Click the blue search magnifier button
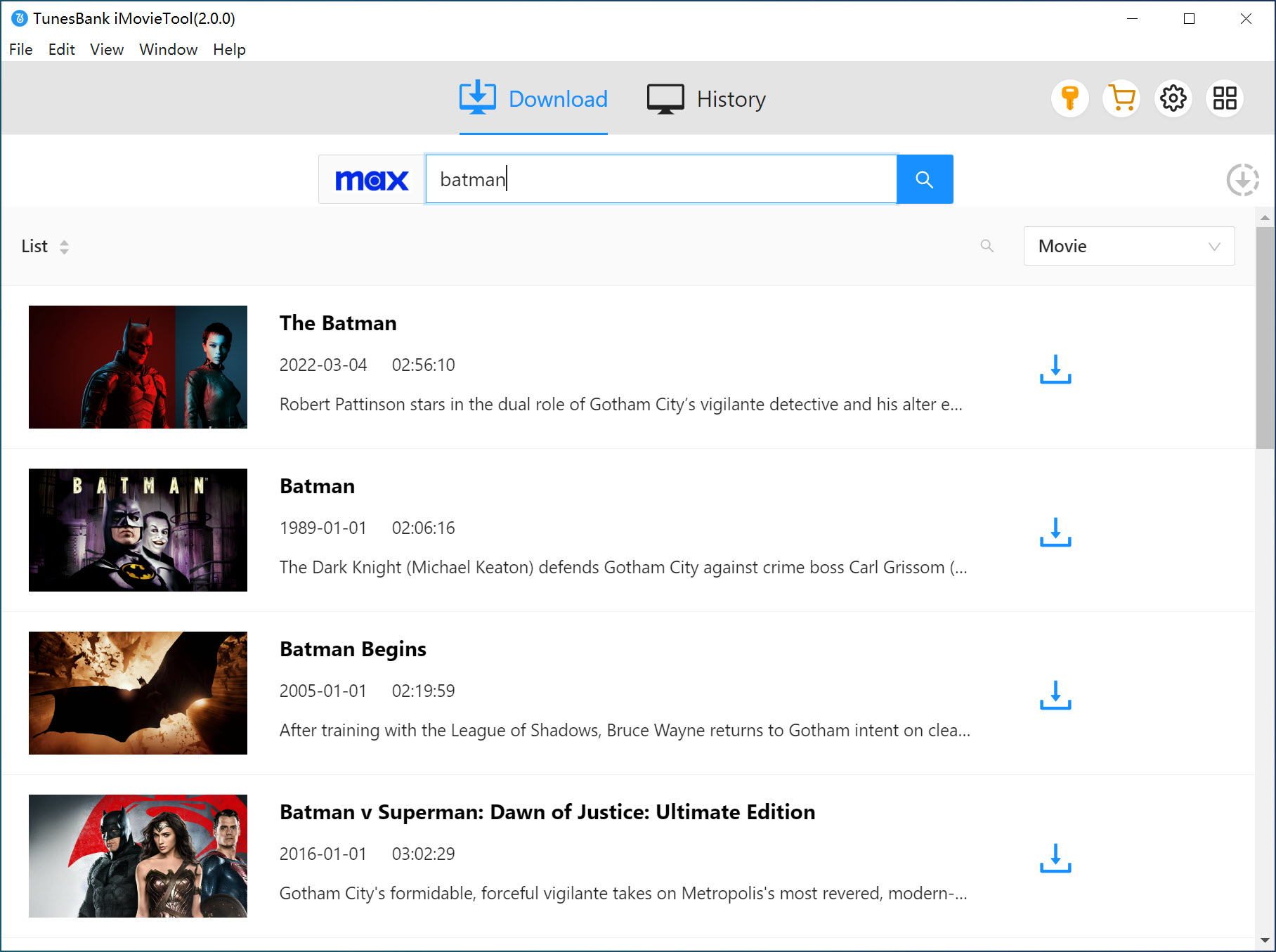 pos(925,179)
